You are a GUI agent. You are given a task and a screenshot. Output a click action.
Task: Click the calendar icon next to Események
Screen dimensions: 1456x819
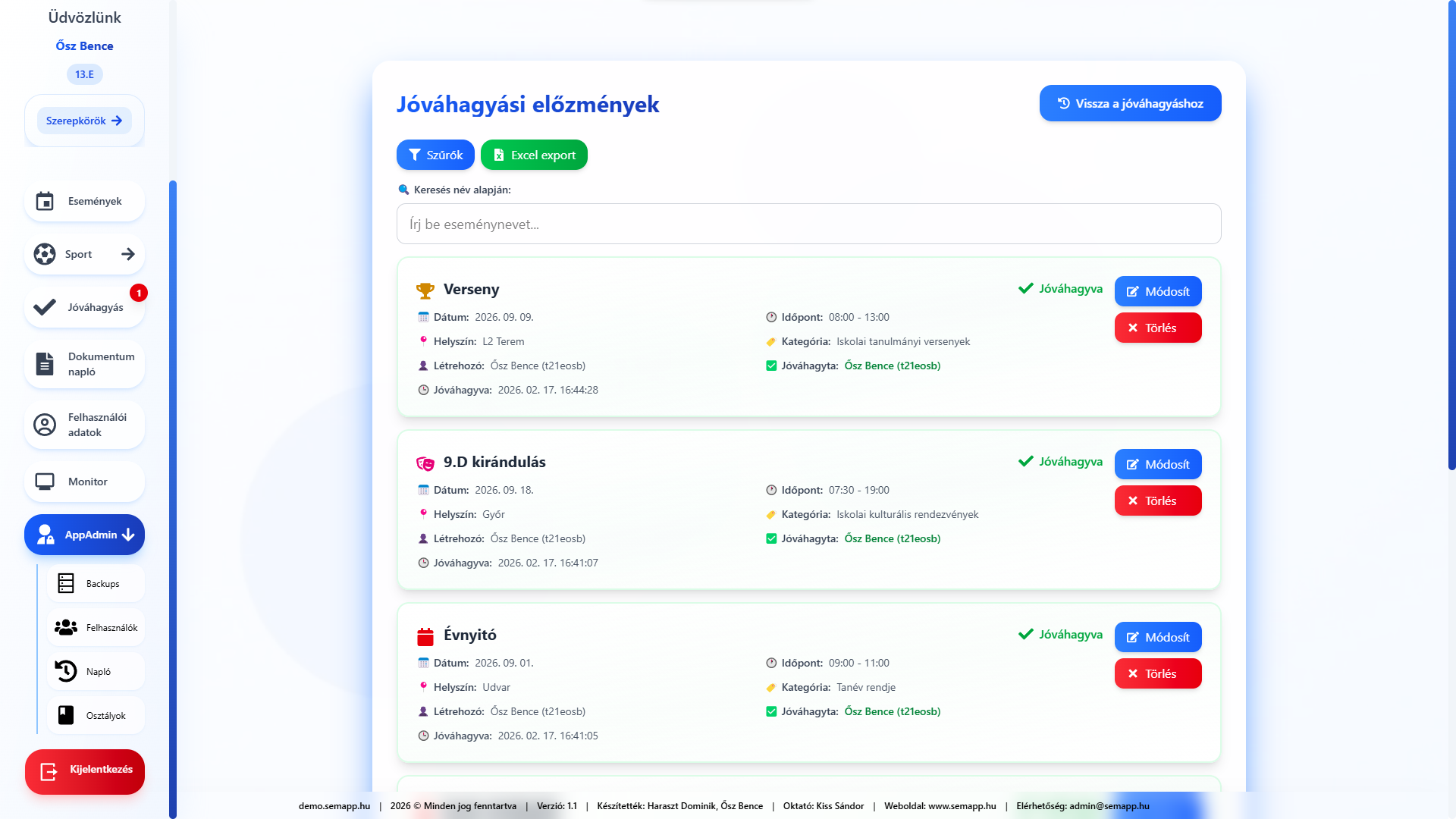tap(45, 201)
